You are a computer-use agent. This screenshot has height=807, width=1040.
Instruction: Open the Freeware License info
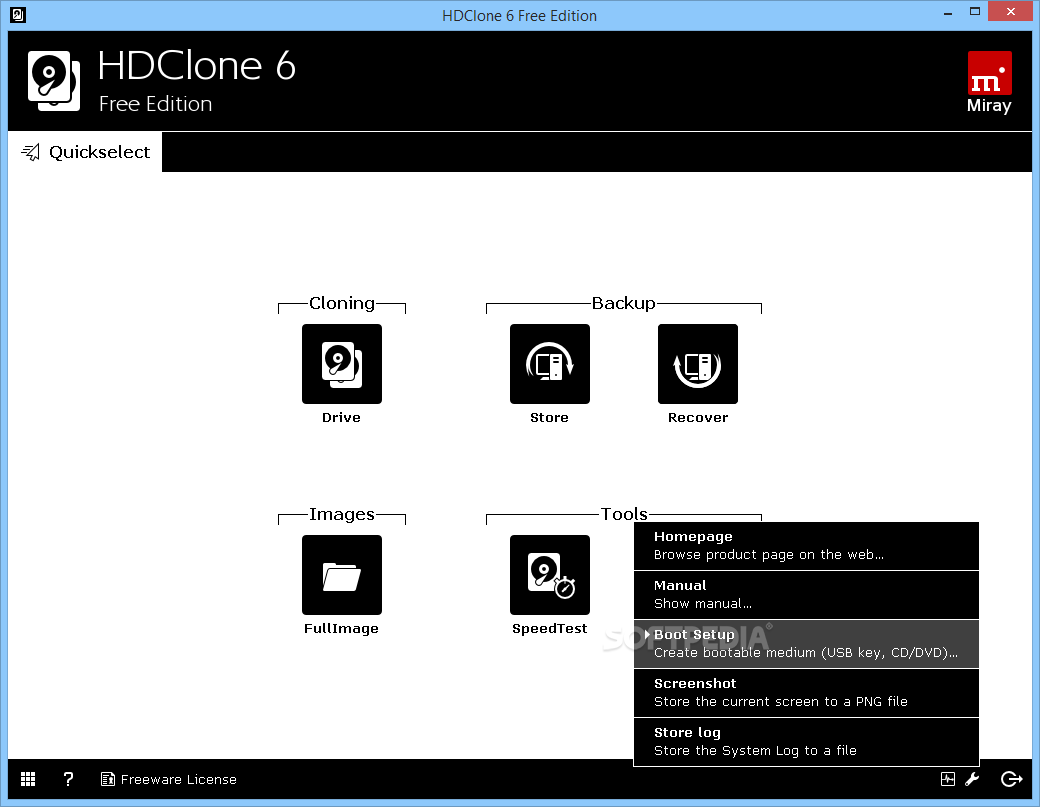[168, 779]
